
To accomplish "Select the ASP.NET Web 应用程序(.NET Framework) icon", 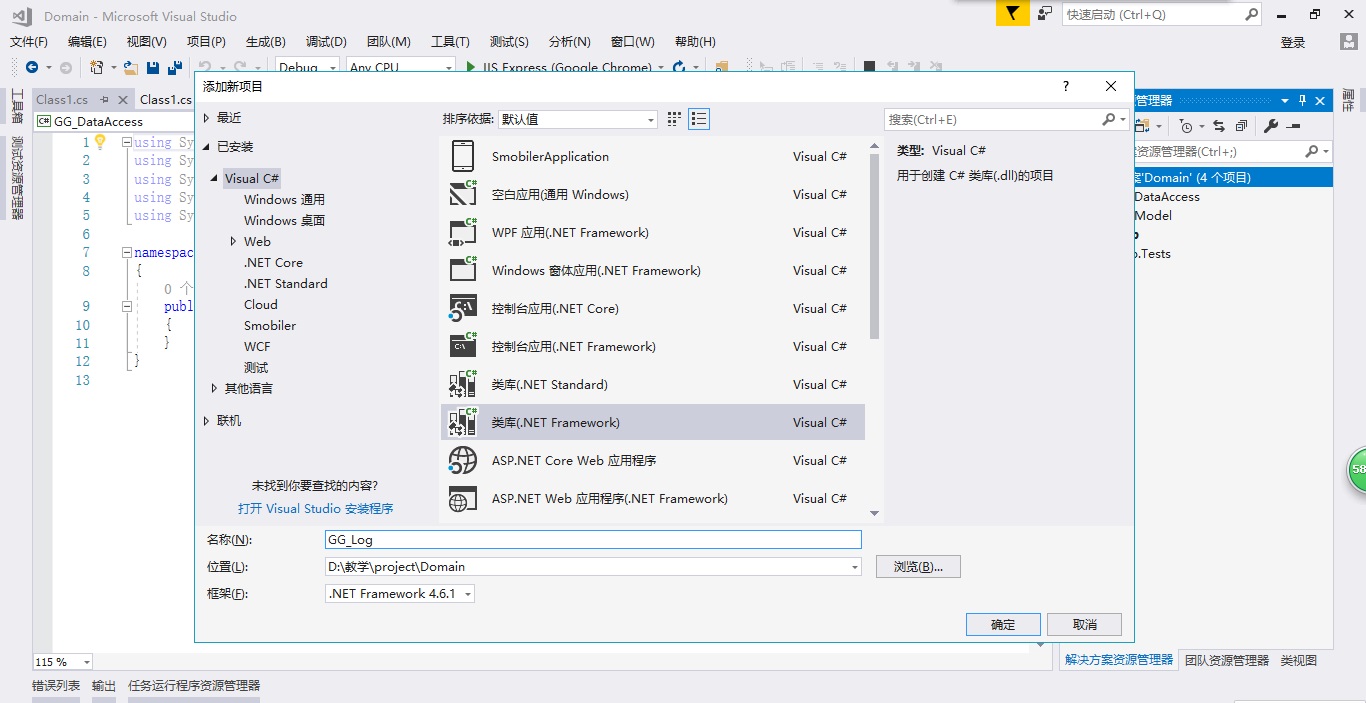I will (463, 499).
